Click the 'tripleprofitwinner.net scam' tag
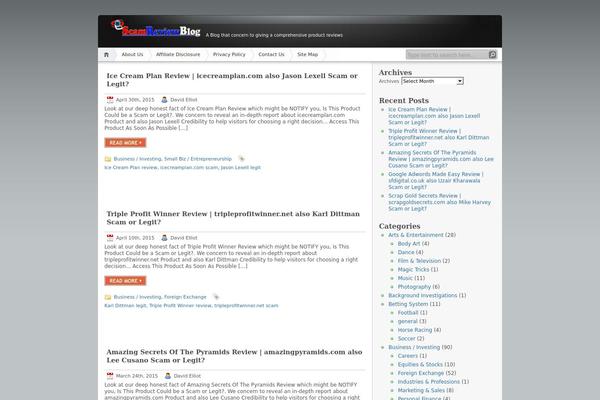The width and height of the screenshot is (600, 400). coord(246,306)
